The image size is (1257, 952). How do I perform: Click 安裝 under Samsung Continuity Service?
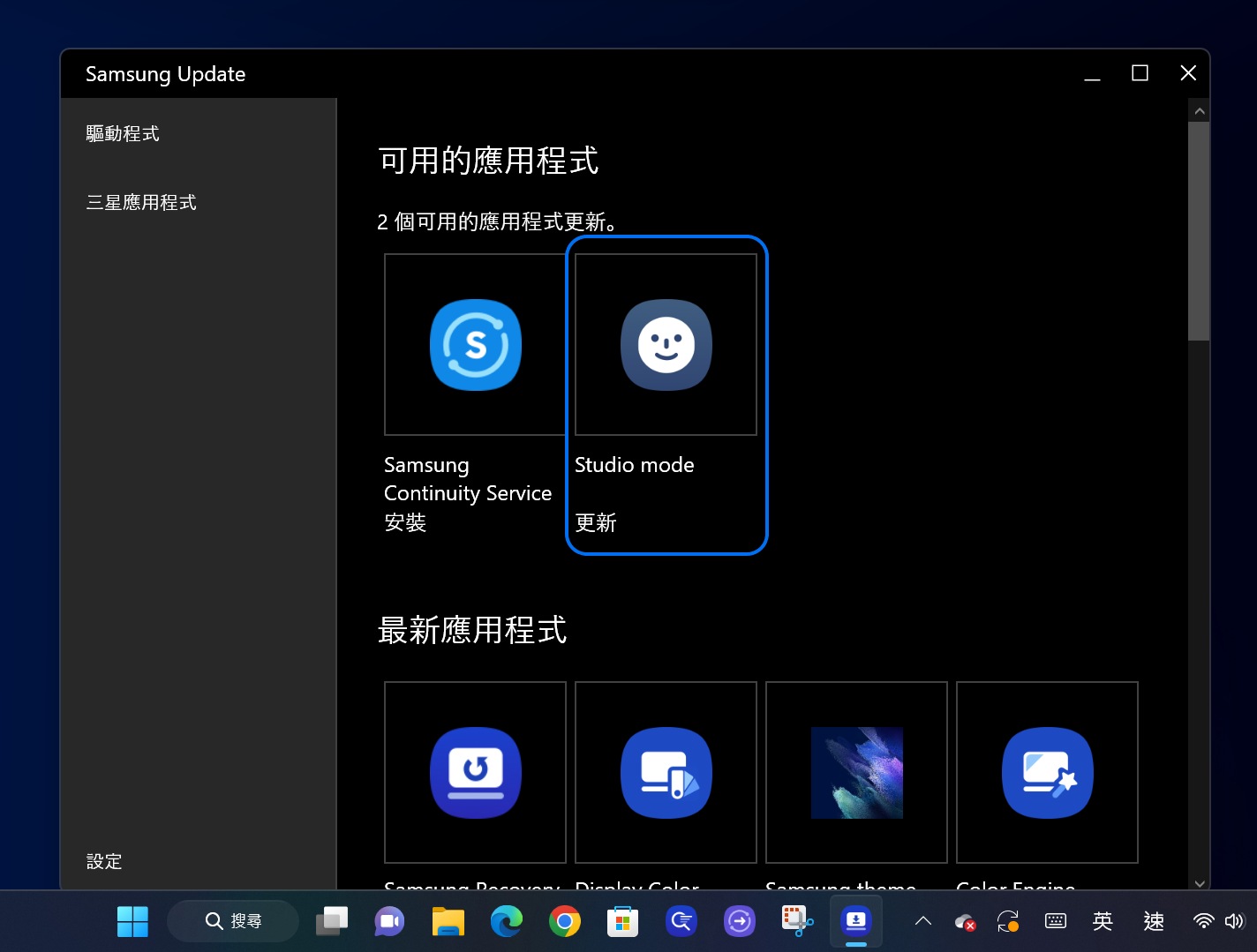point(405,522)
